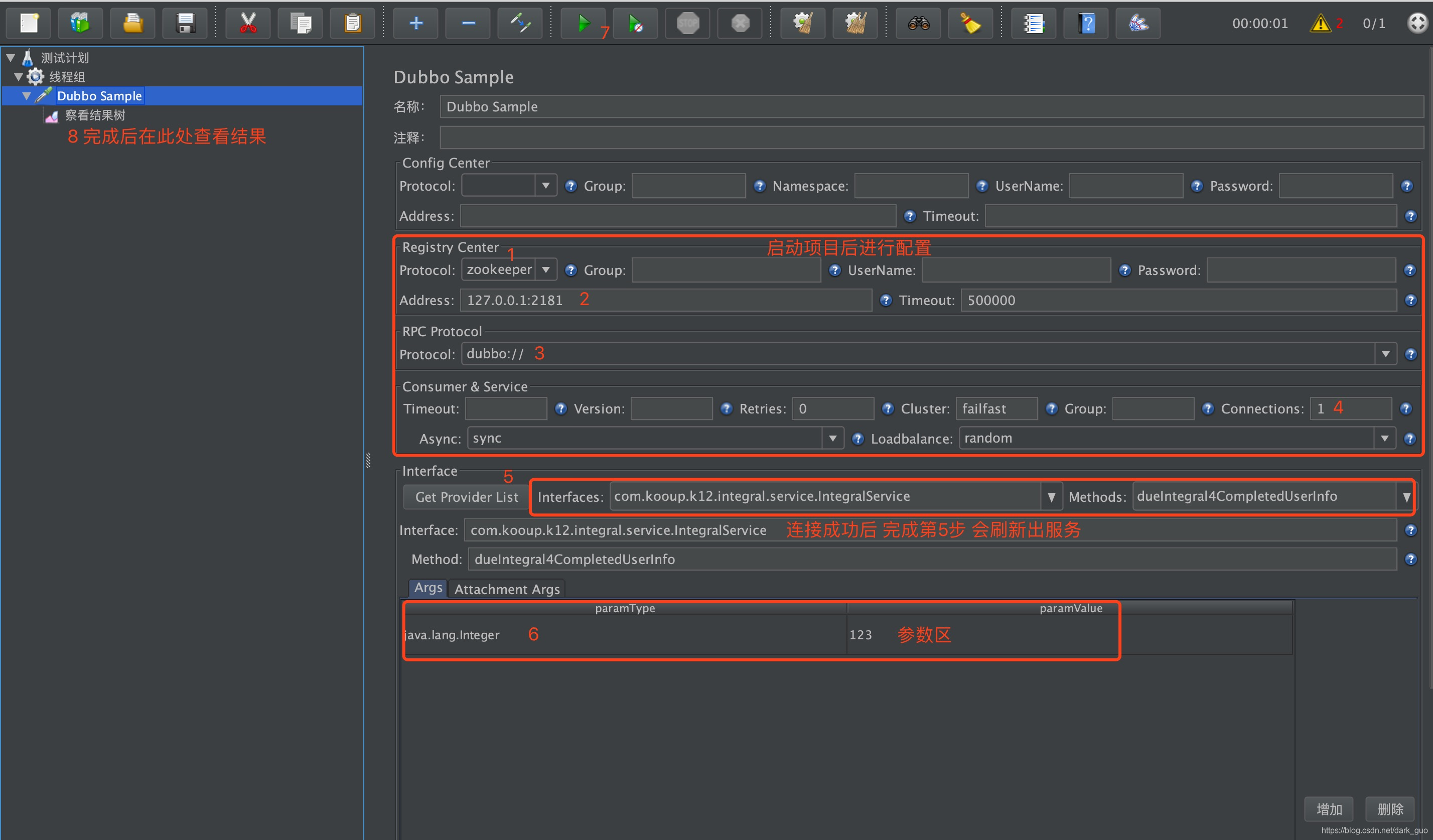Open the Templates icon in the toolbar

click(80, 23)
